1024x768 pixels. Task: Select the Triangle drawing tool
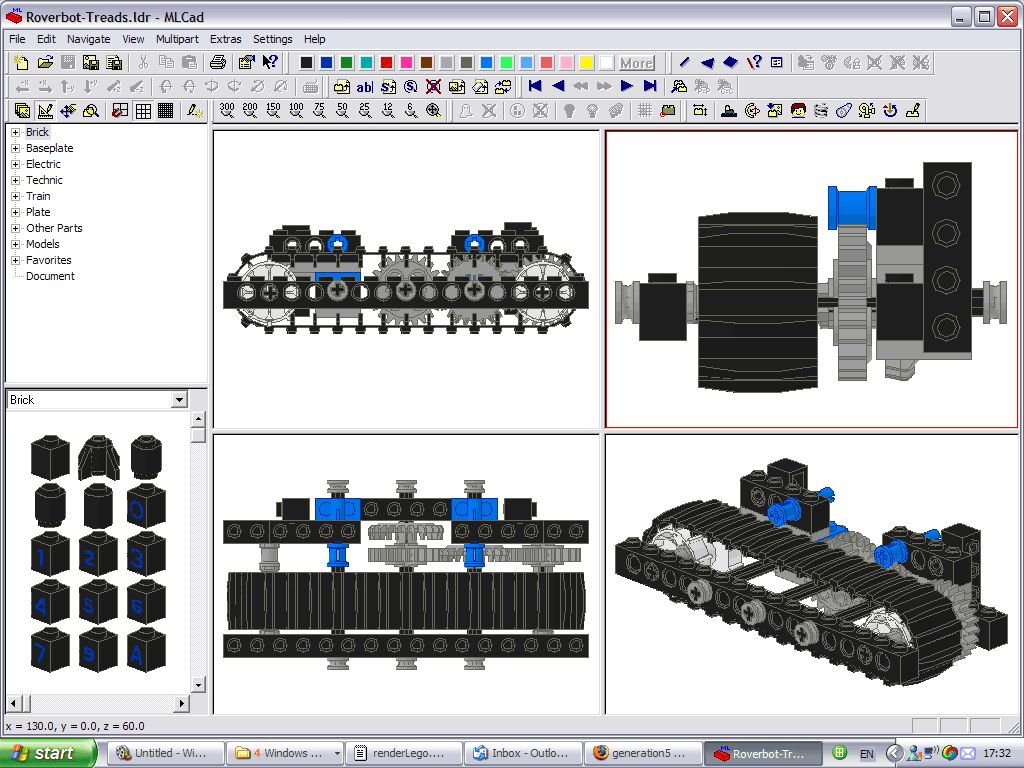[x=707, y=62]
